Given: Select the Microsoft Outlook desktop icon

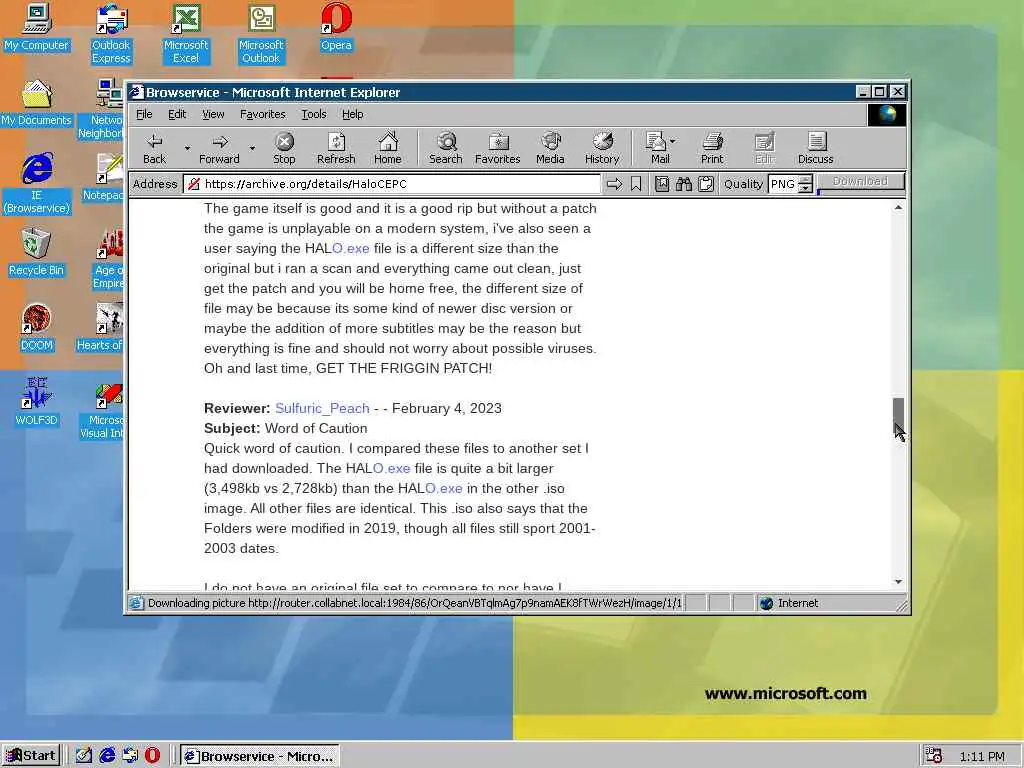Looking at the screenshot, I should click(x=261, y=33).
